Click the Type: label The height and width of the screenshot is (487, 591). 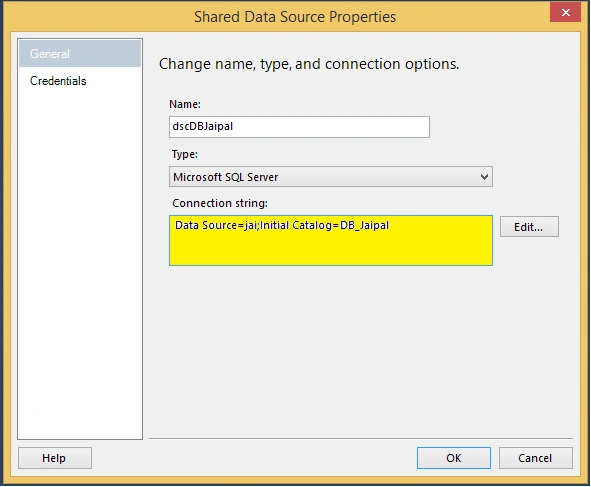[185, 154]
